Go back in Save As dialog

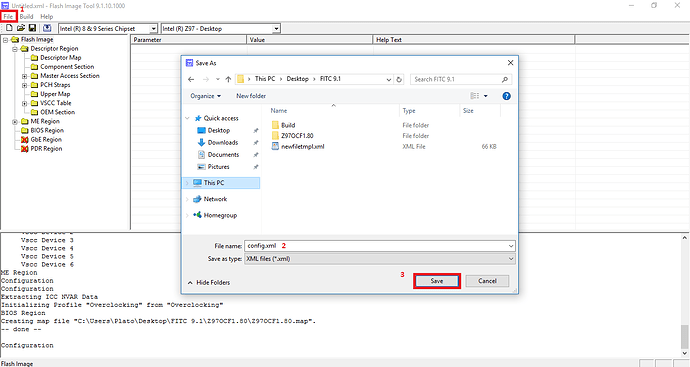191,79
